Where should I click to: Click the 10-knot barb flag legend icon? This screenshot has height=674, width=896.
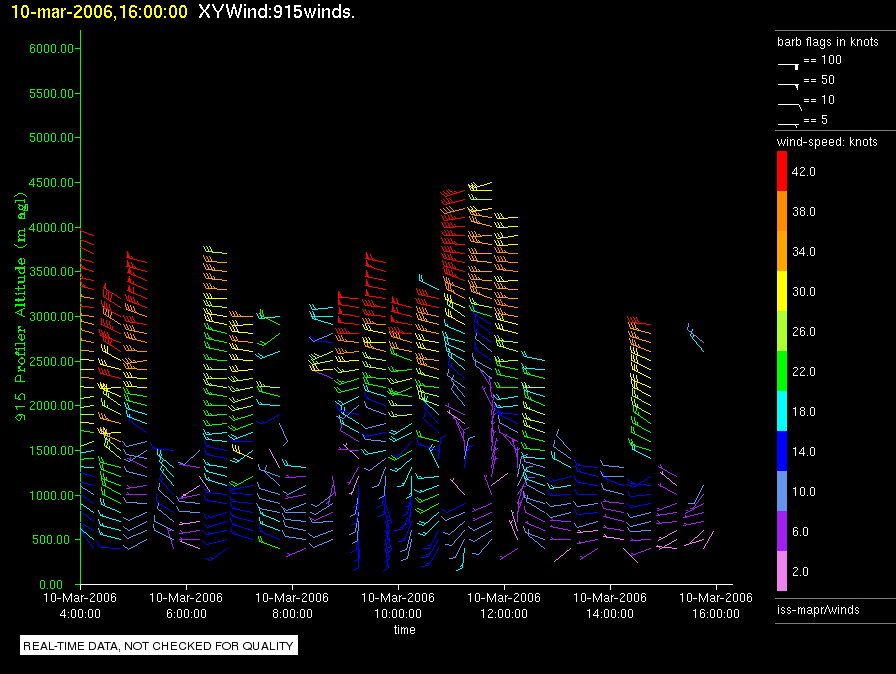pyautogui.click(x=788, y=103)
